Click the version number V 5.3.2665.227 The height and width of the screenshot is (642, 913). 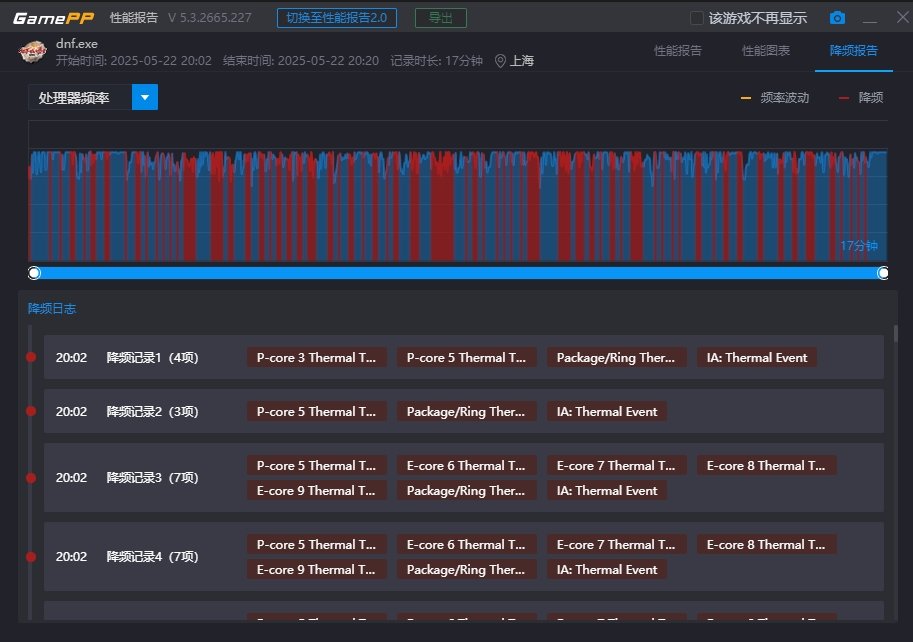coord(210,18)
